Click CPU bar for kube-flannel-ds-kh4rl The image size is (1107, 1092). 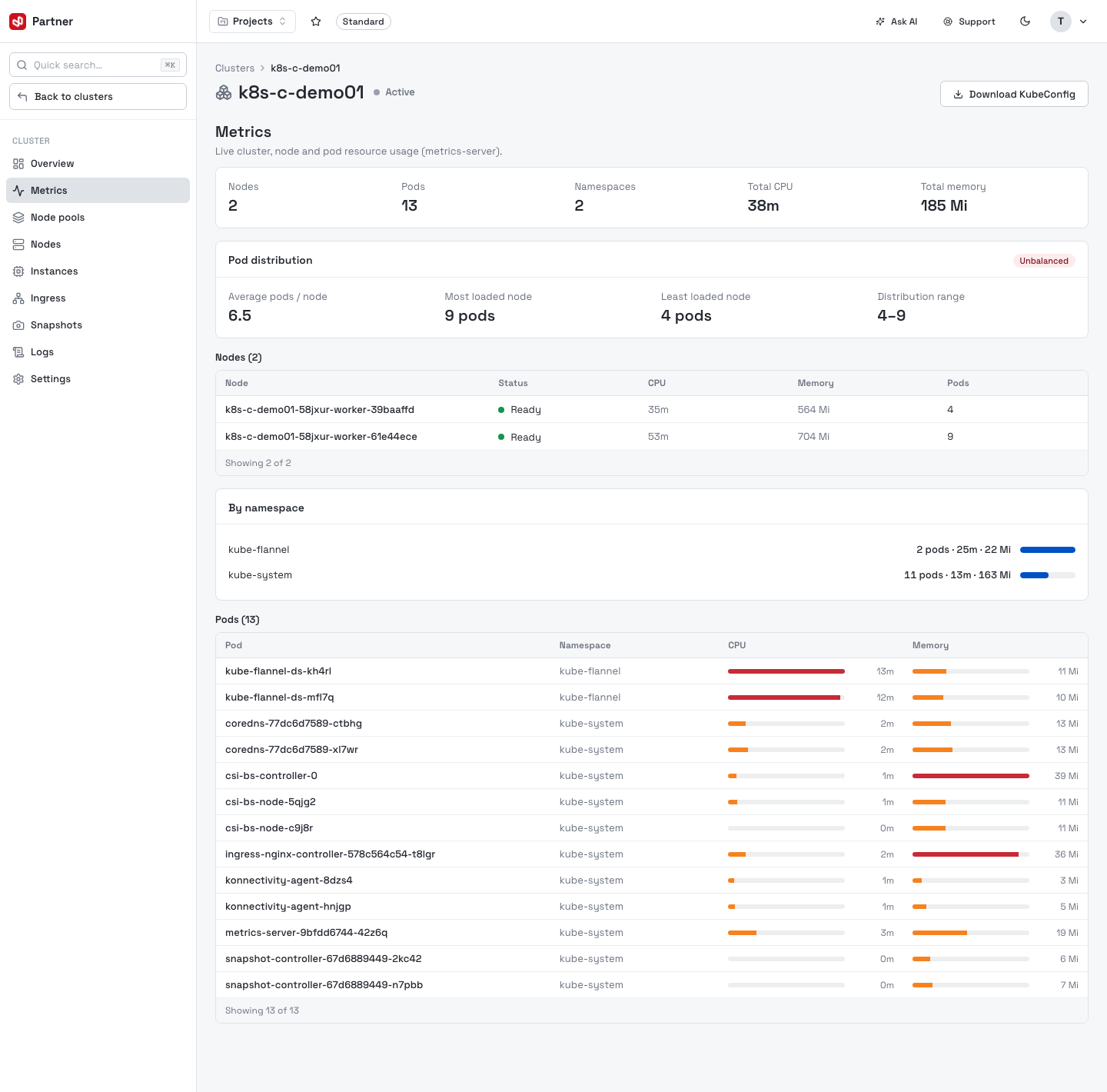[786, 671]
